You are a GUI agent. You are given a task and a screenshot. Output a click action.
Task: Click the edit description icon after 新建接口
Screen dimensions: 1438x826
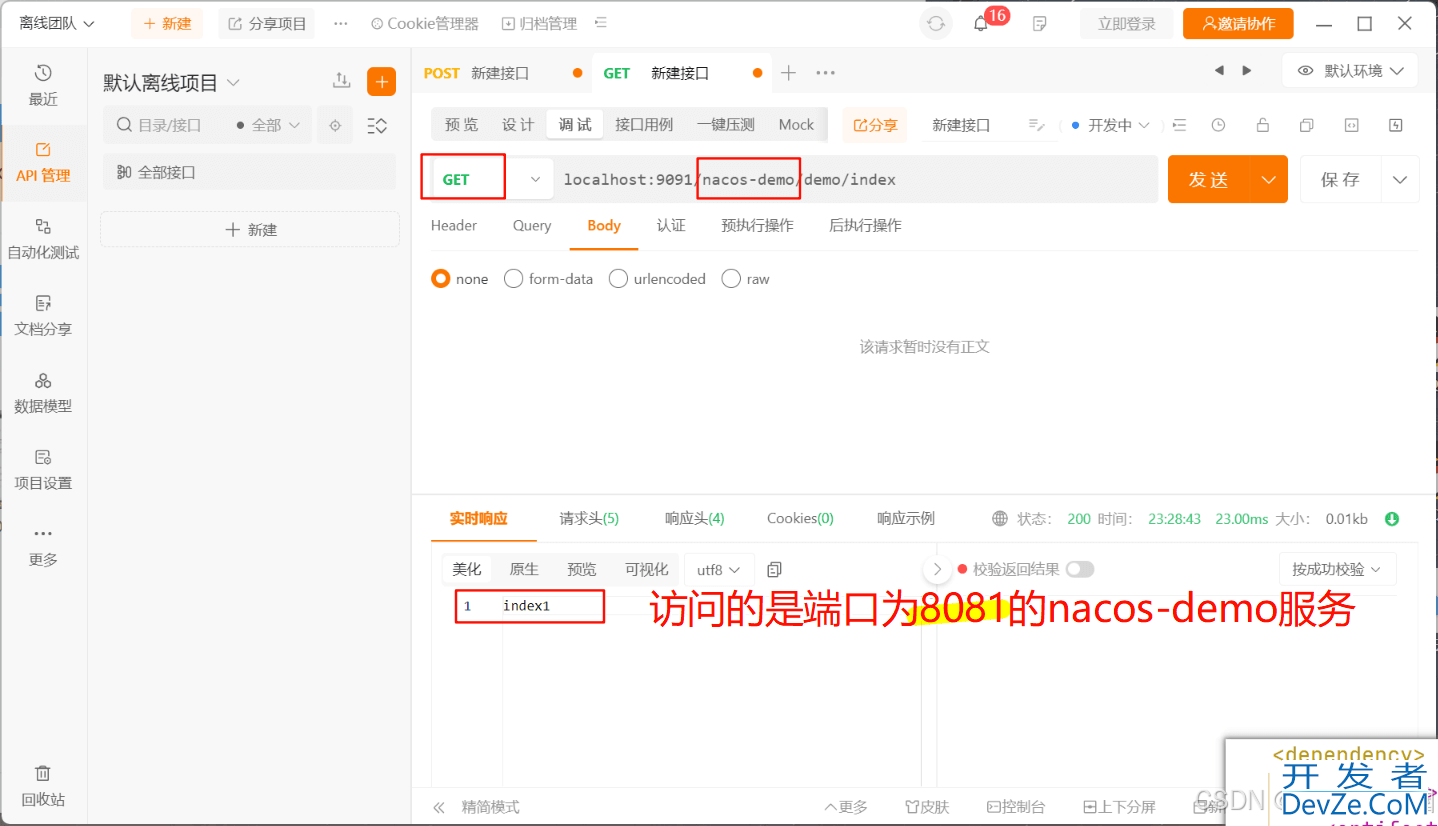[x=1036, y=125]
